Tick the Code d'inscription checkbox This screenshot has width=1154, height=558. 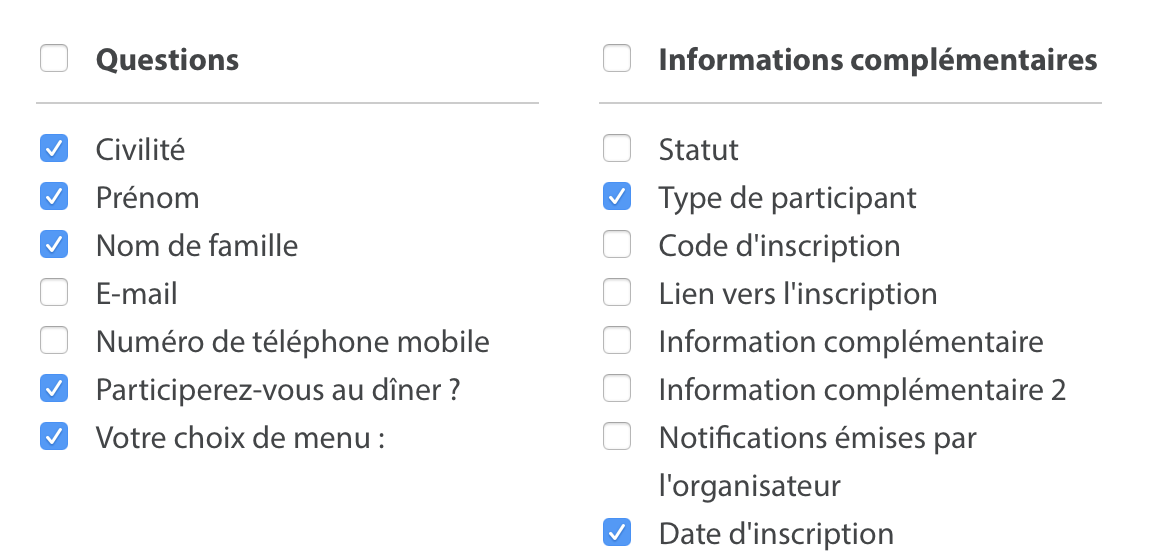617,245
